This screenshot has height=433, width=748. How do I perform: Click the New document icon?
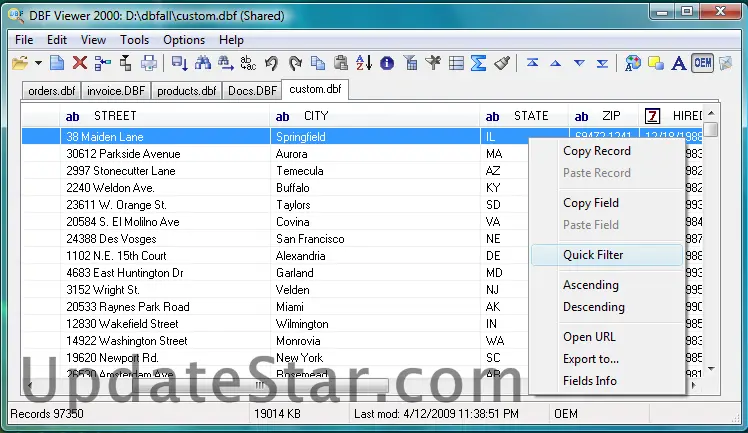[x=57, y=63]
